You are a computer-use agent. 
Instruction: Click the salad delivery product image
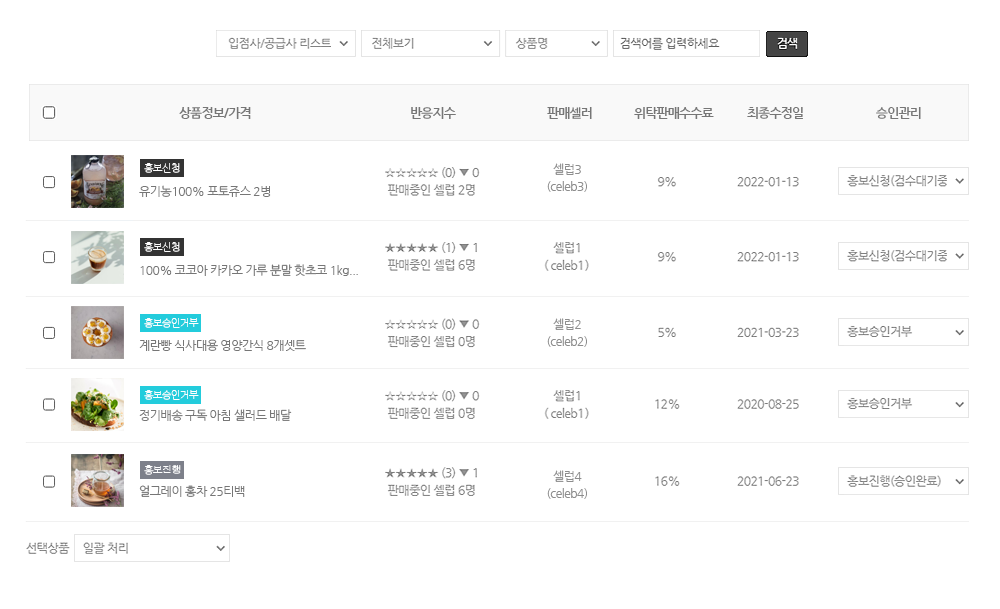click(97, 404)
